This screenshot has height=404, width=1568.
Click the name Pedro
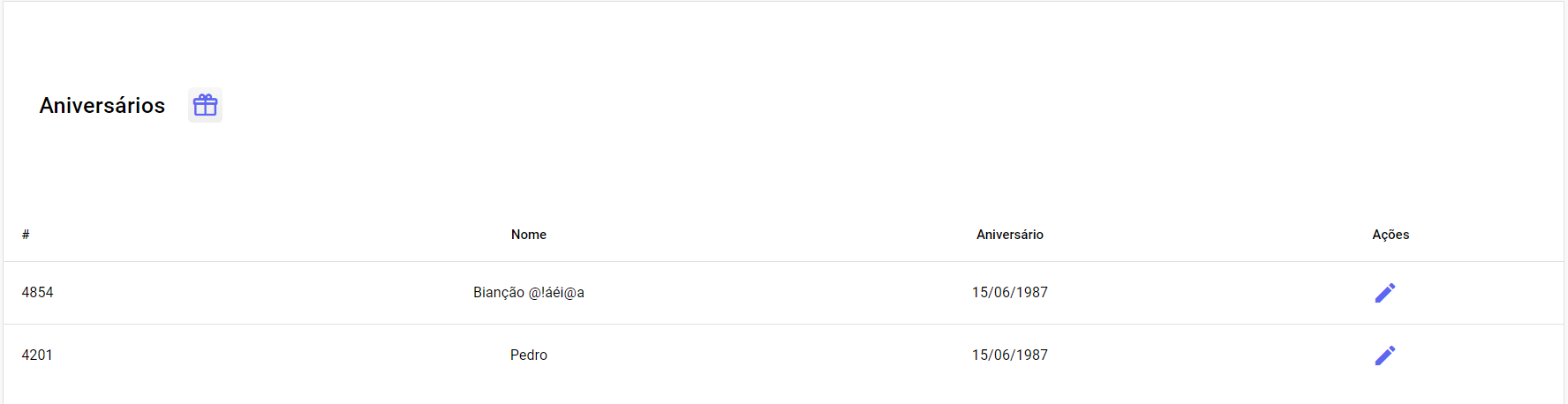529,355
